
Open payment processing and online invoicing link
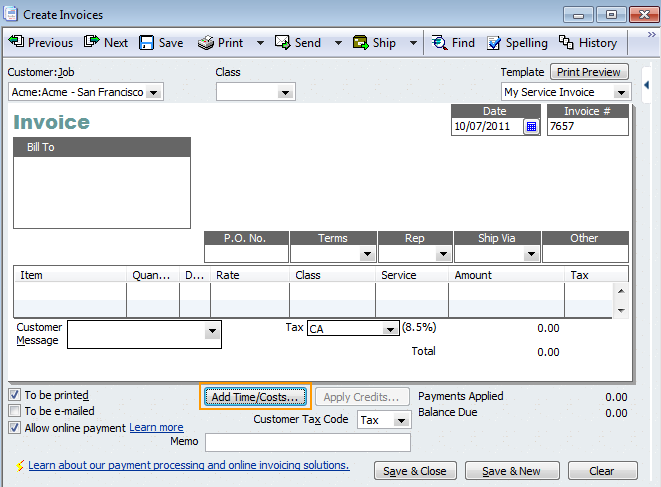(189, 465)
